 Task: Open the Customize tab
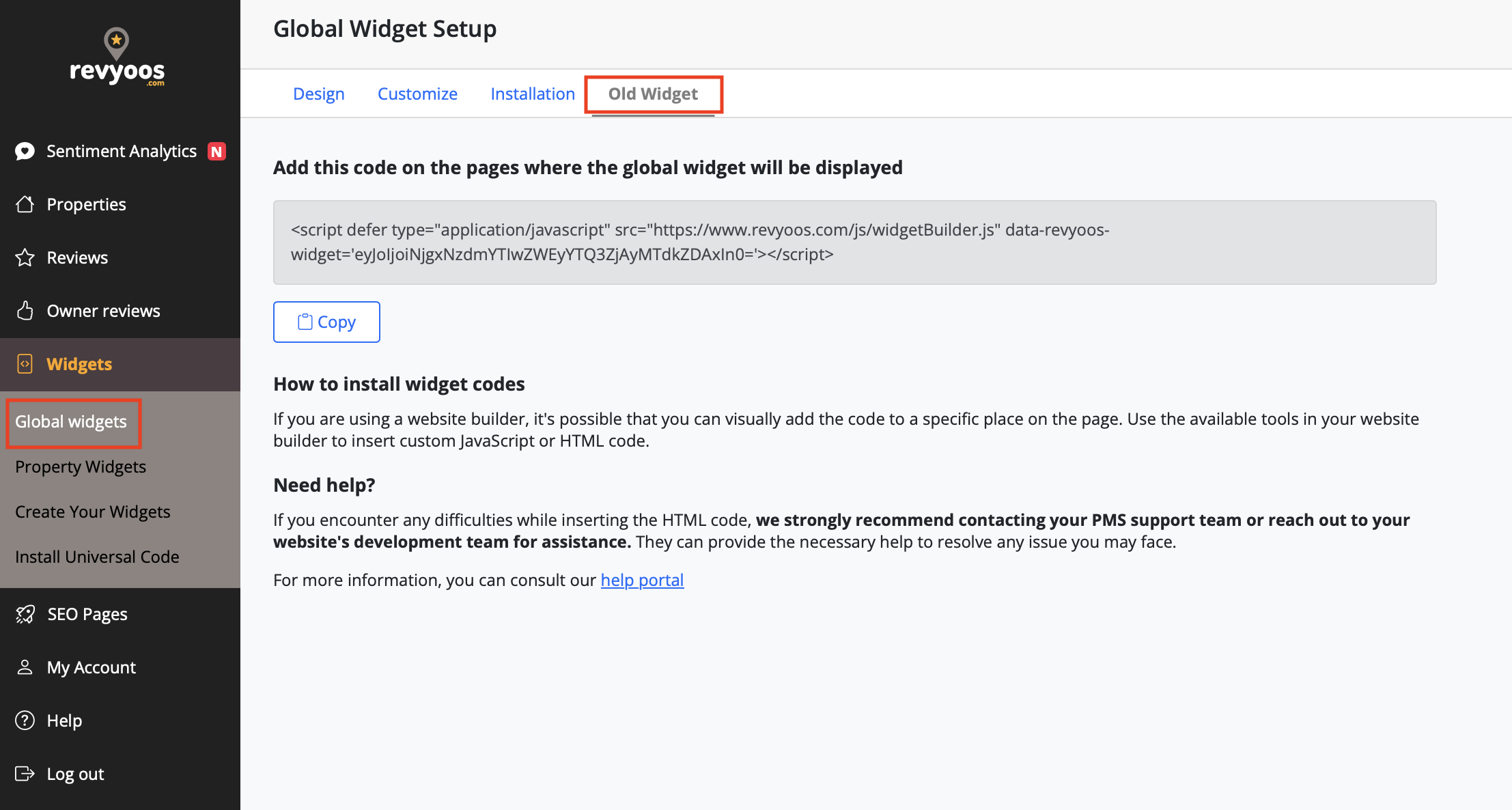point(417,94)
